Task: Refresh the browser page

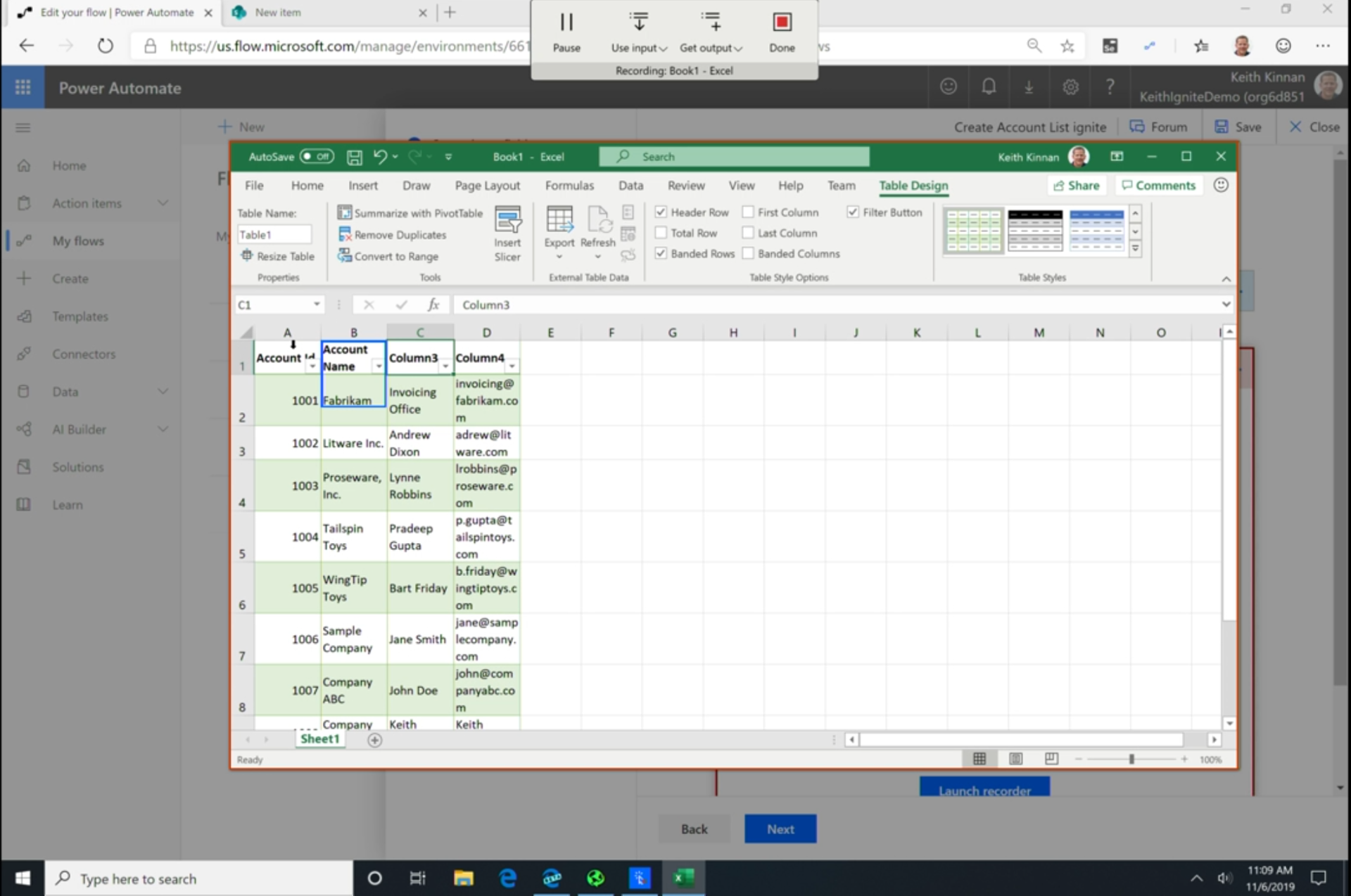Action: (x=105, y=46)
